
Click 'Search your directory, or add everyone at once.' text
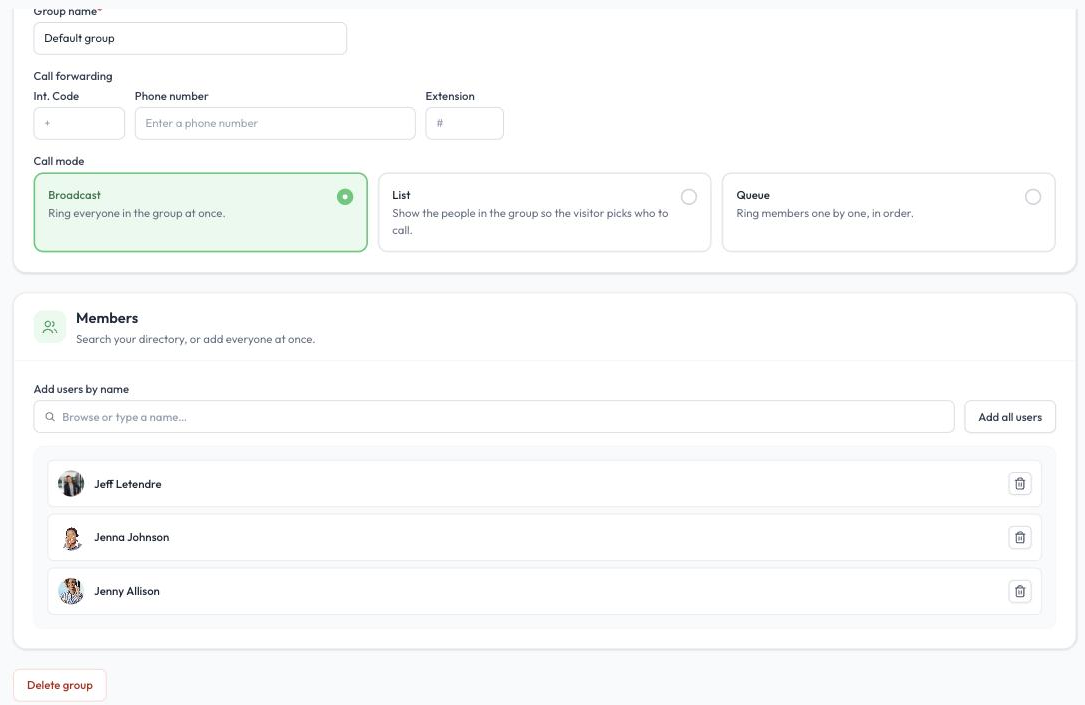coord(195,340)
